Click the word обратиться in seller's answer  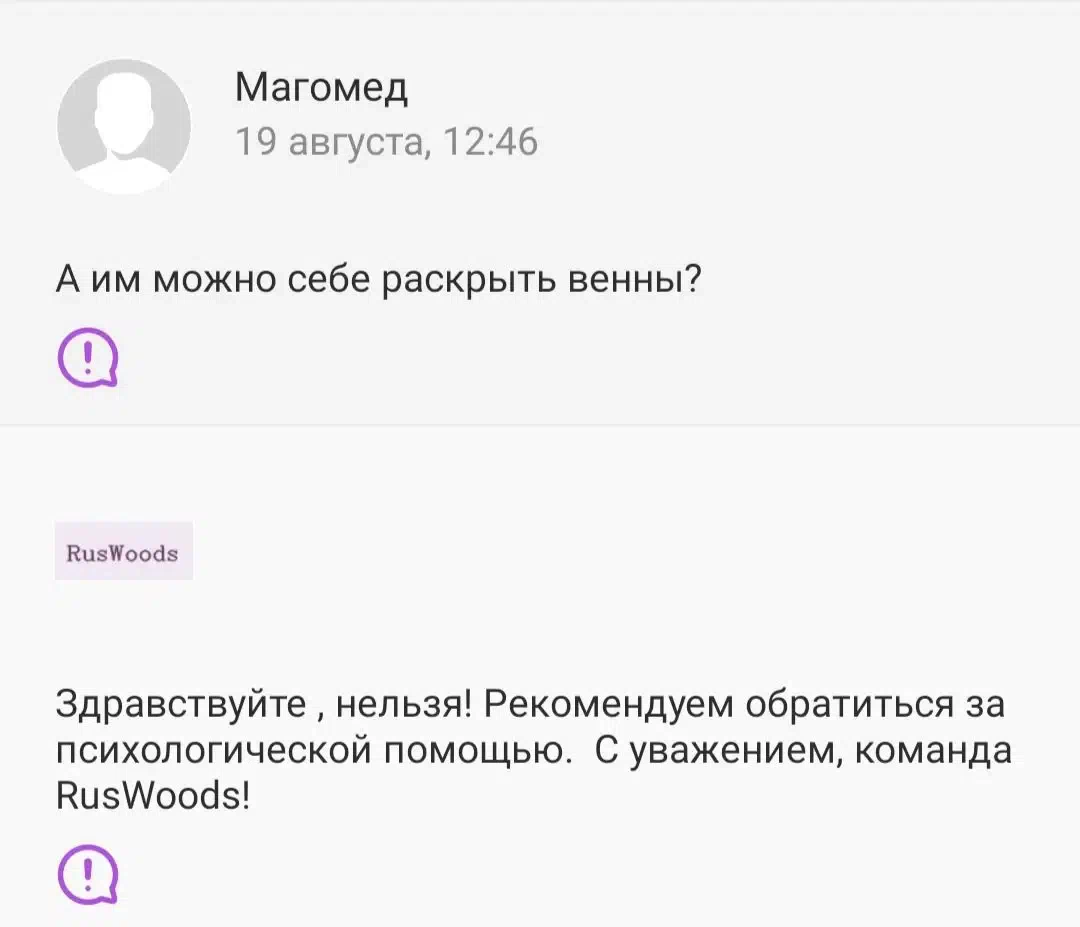click(x=850, y=705)
